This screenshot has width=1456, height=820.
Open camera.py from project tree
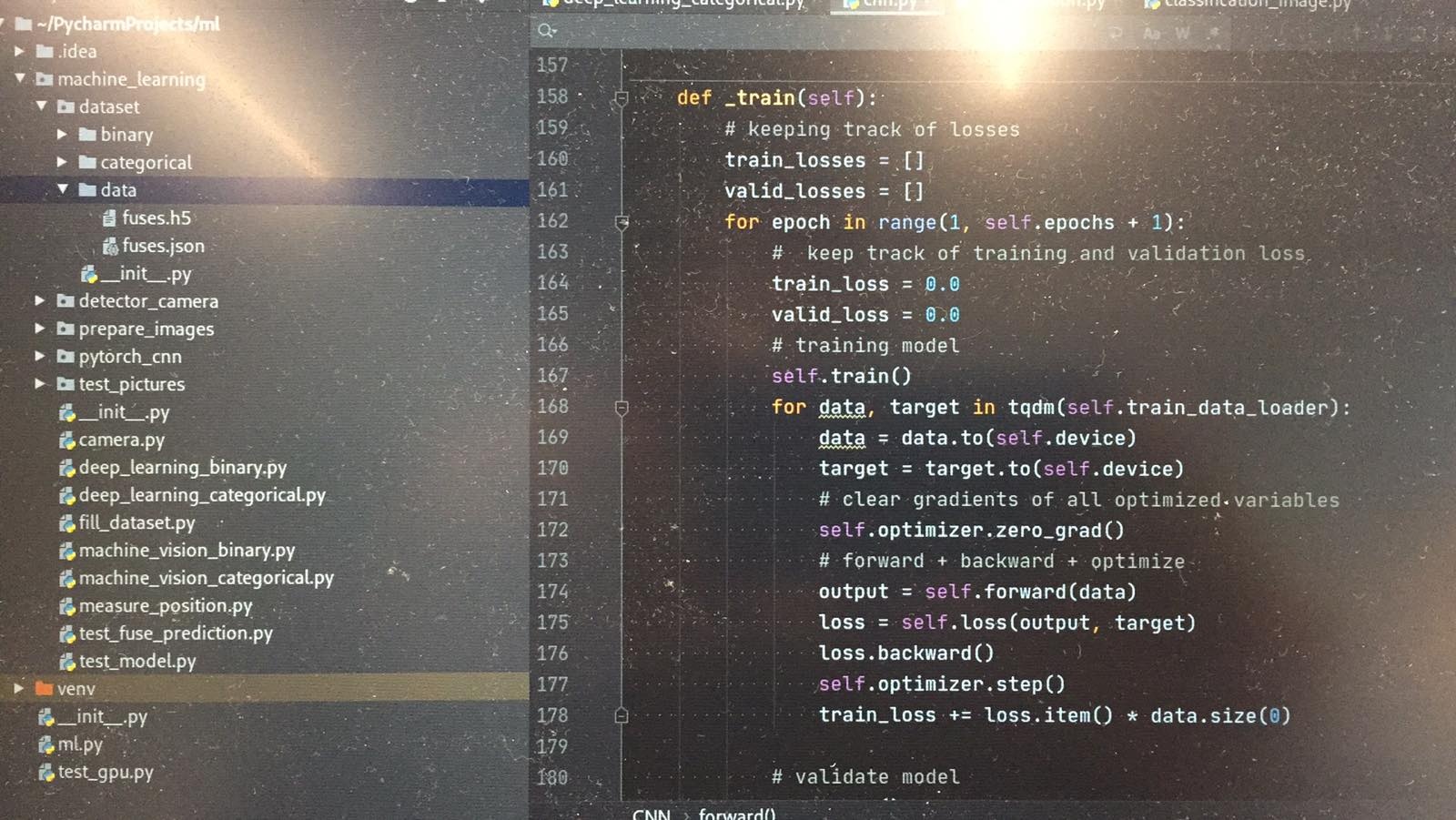point(121,440)
